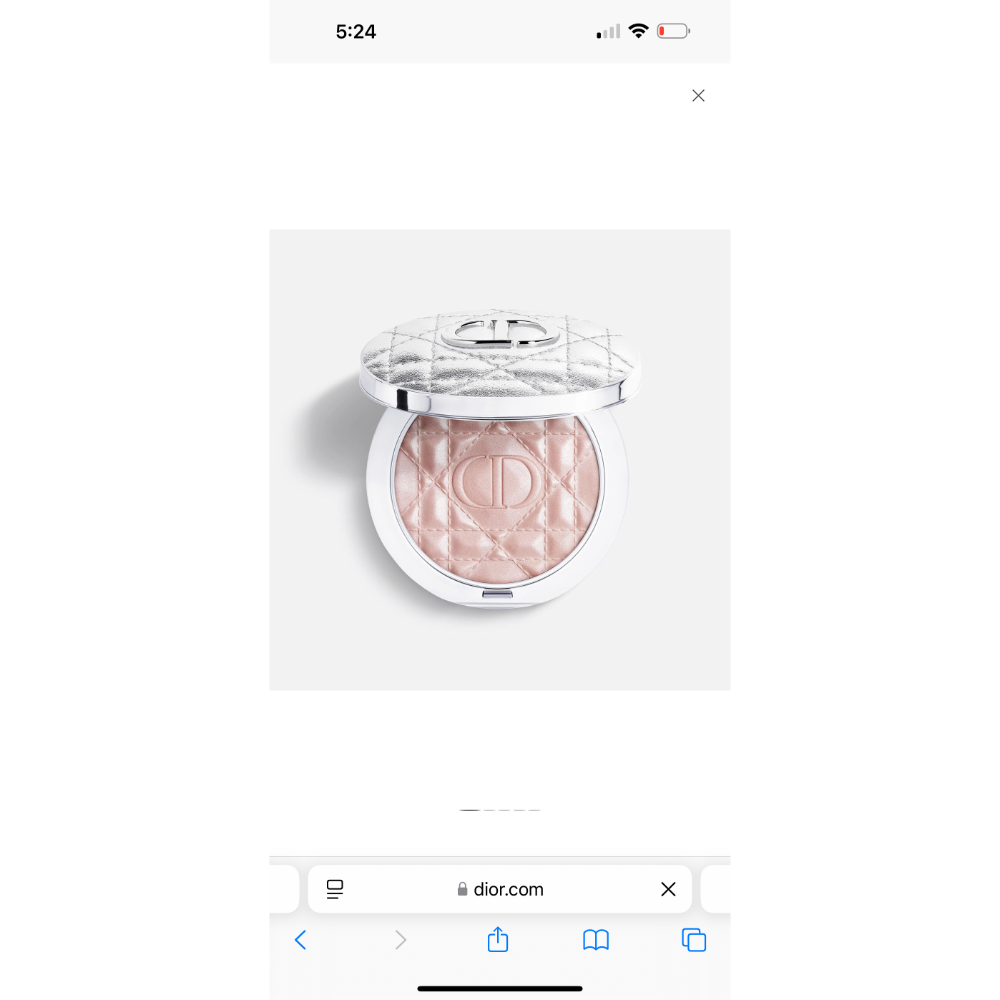This screenshot has height=1000, width=1000.
Task: Show all open tabs overview
Action: (x=694, y=940)
